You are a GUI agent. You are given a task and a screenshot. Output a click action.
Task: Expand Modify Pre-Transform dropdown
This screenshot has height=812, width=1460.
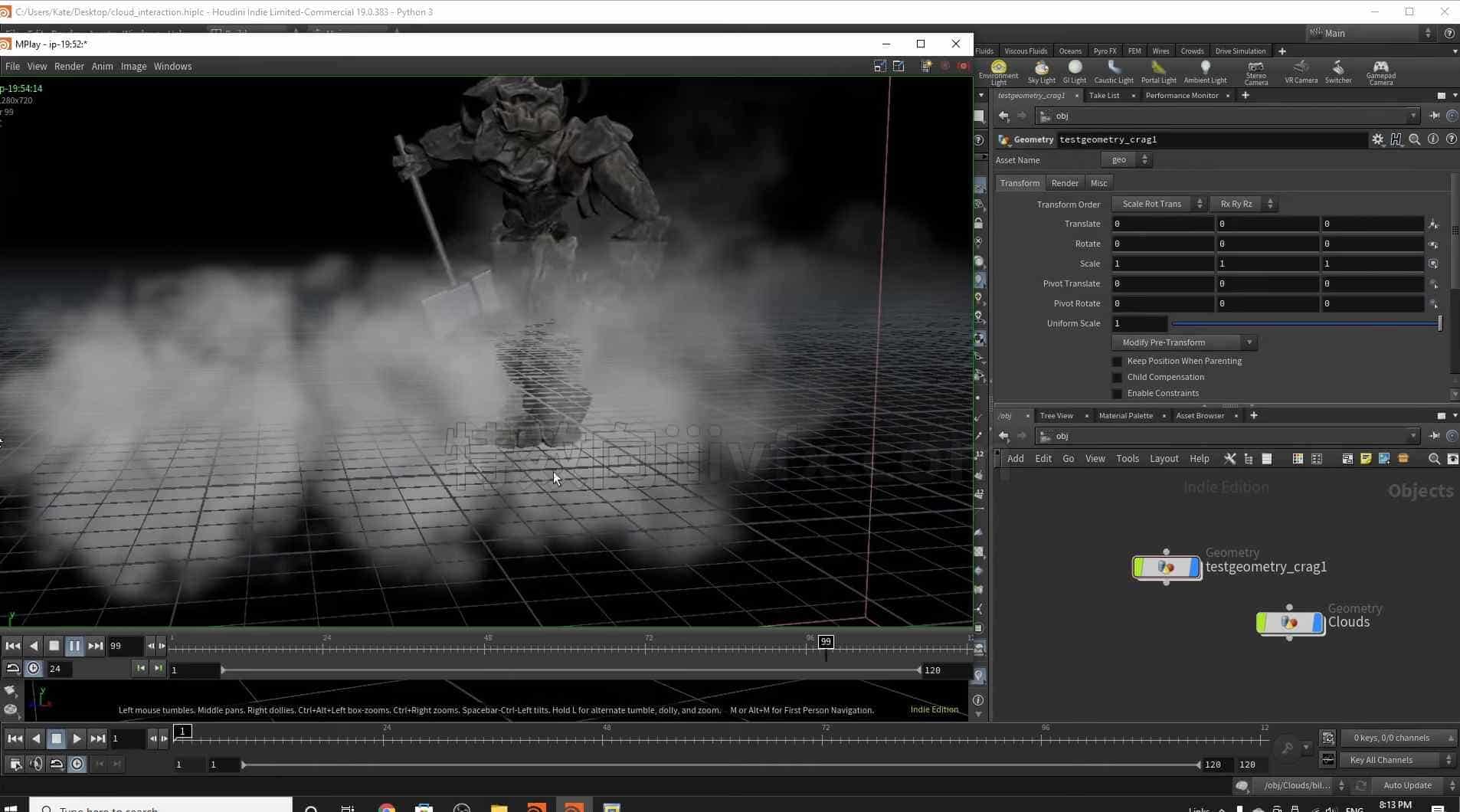1184,342
